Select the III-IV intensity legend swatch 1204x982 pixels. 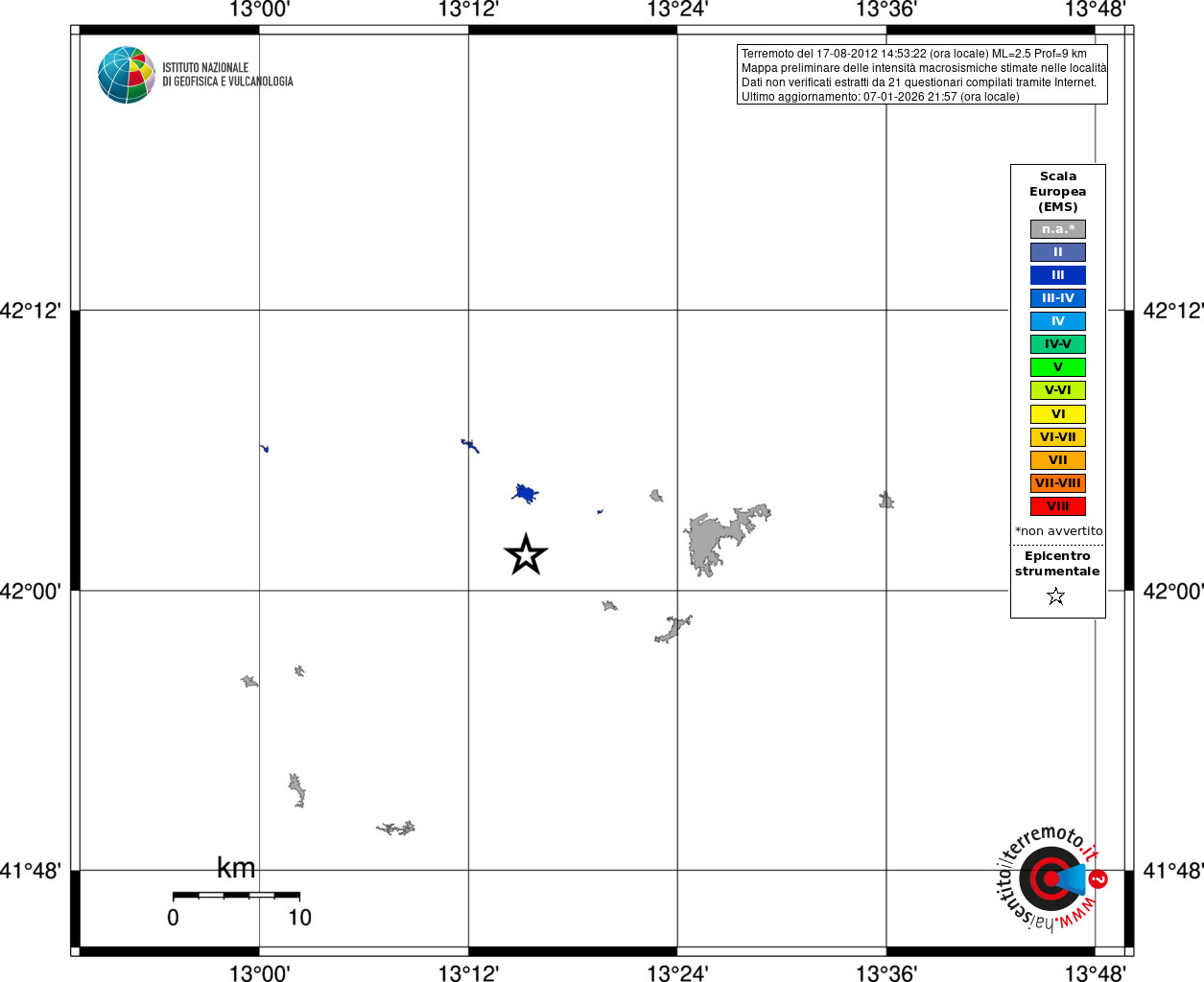(x=1058, y=298)
